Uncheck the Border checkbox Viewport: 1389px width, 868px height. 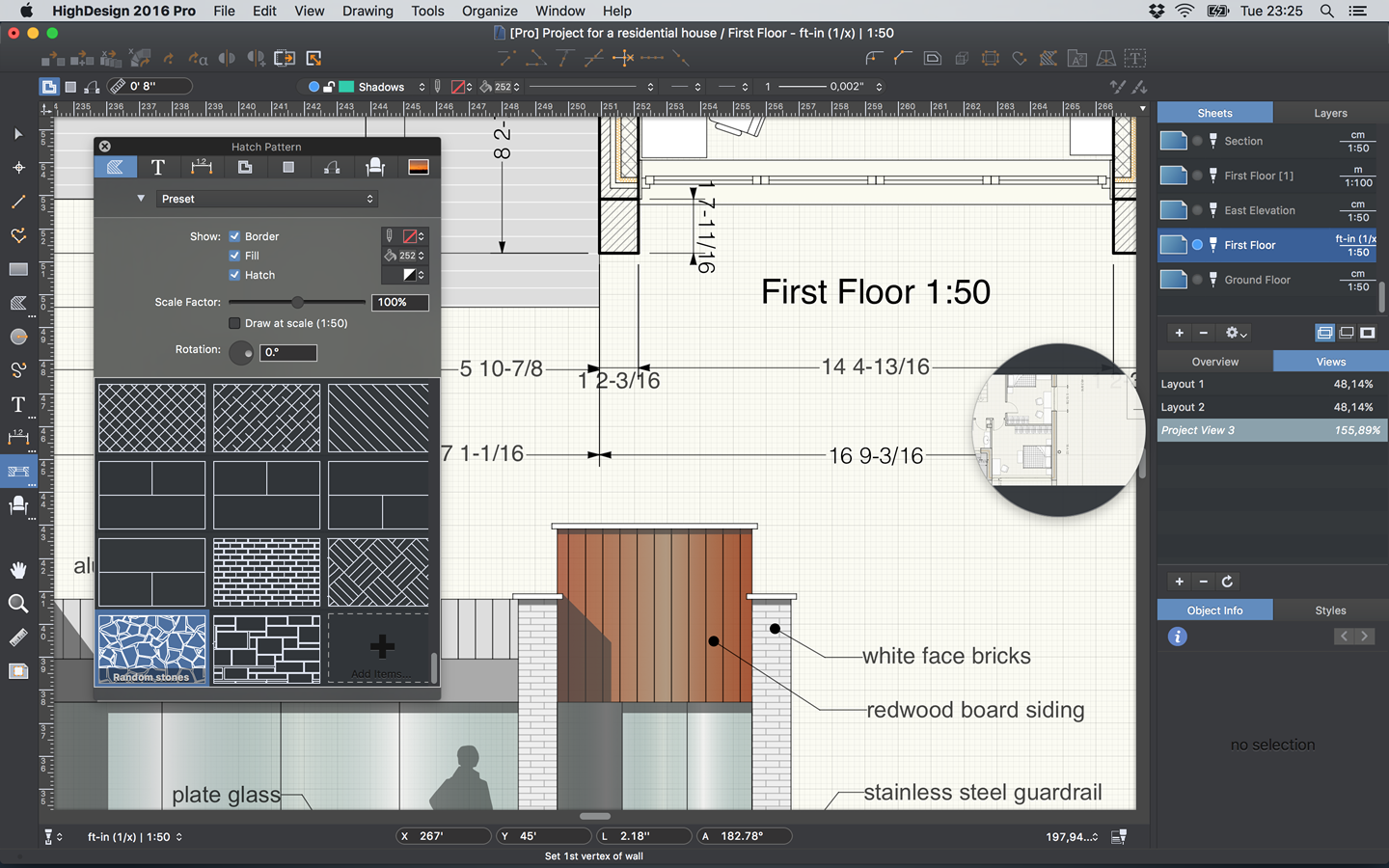[234, 236]
